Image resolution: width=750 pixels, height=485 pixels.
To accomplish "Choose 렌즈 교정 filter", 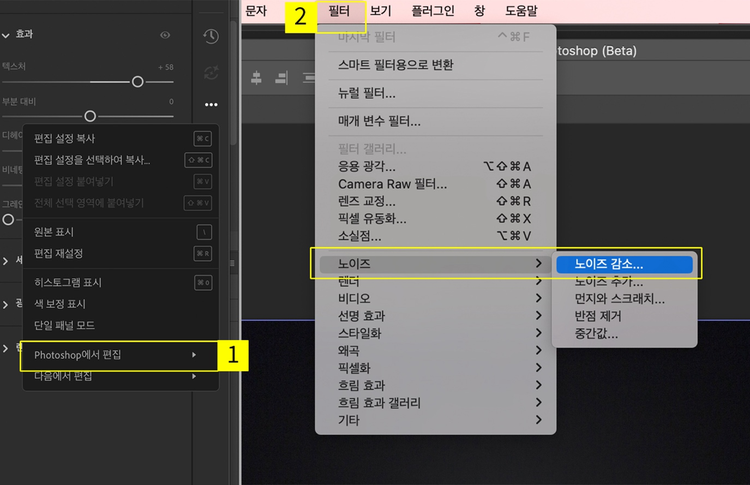I will [436, 201].
